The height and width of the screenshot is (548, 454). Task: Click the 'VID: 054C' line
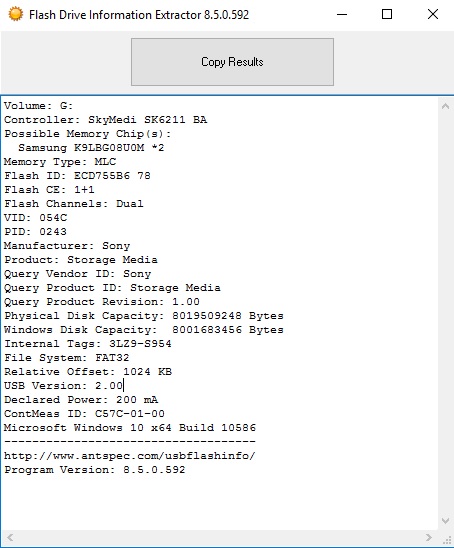pyautogui.click(x=35, y=218)
